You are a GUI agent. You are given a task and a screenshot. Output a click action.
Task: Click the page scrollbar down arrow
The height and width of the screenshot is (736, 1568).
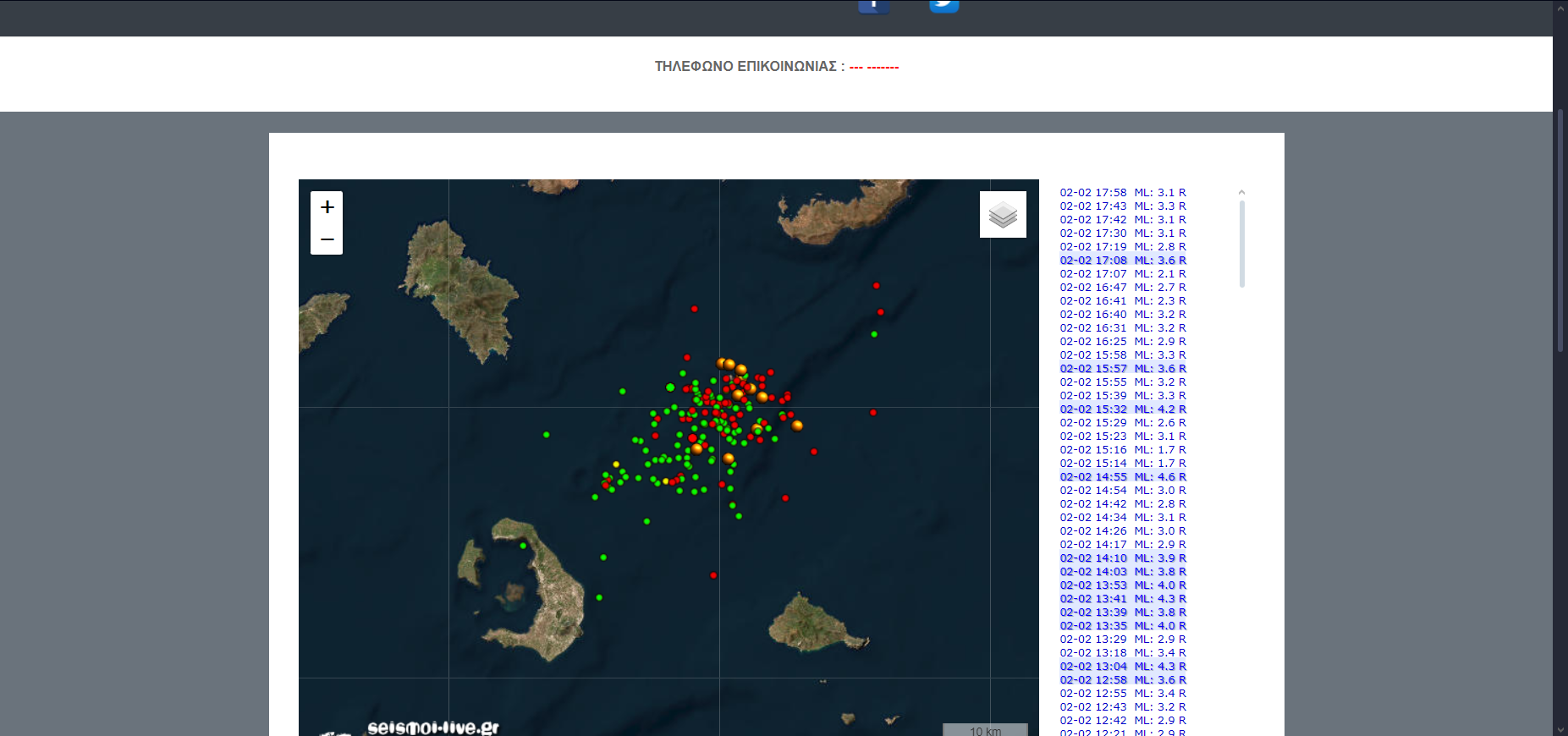click(x=1560, y=729)
